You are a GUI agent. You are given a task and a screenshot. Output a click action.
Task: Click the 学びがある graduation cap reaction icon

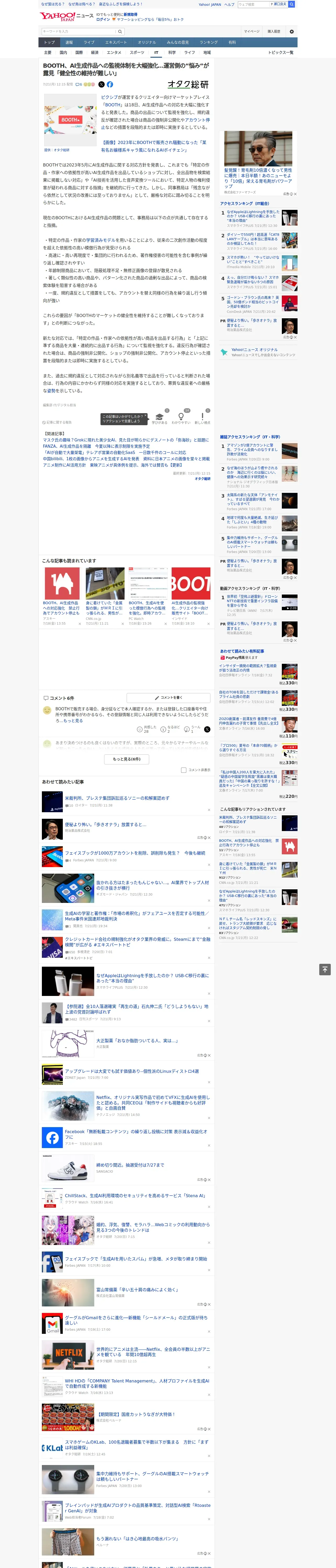159,417
